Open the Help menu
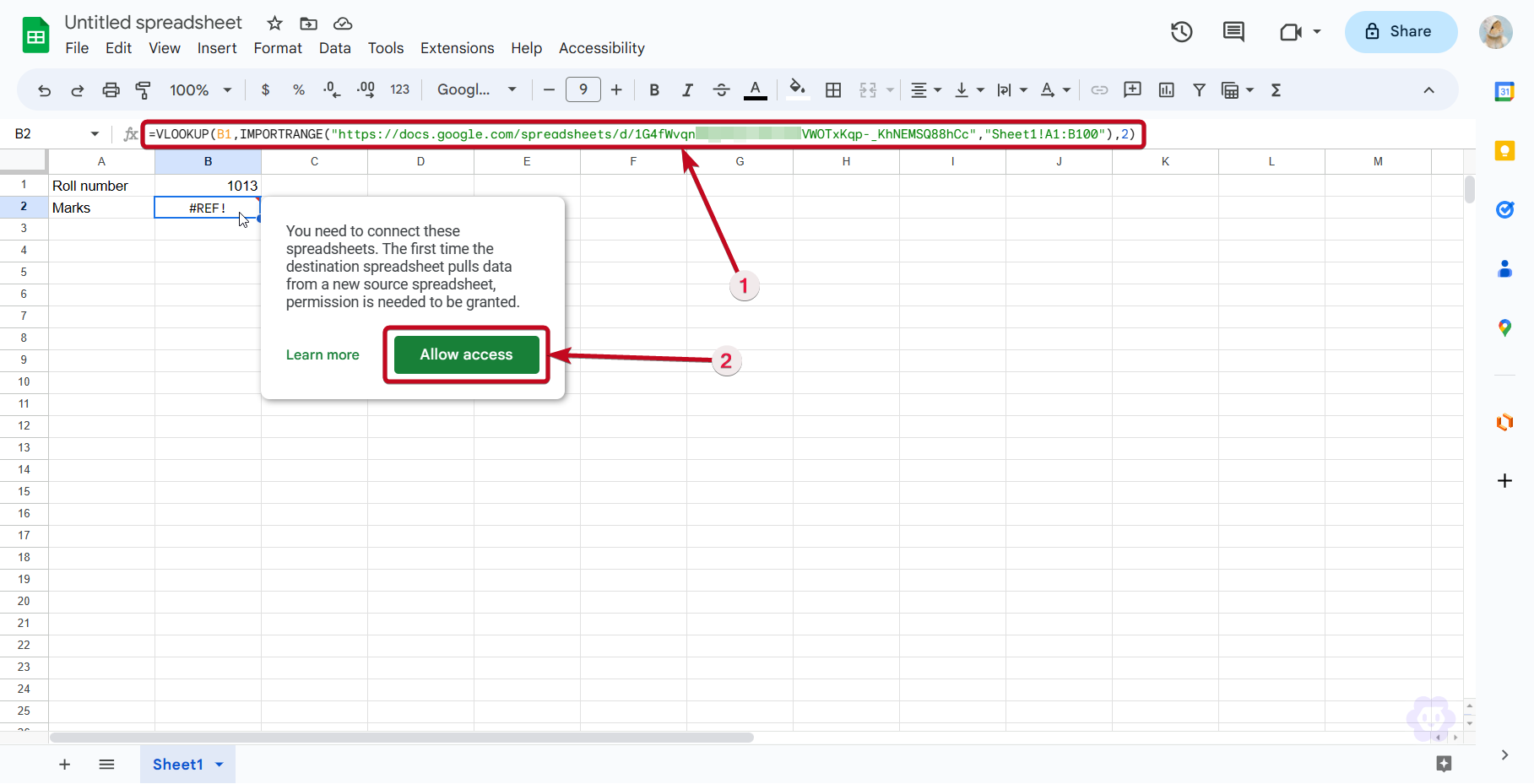1534x784 pixels. [x=527, y=48]
